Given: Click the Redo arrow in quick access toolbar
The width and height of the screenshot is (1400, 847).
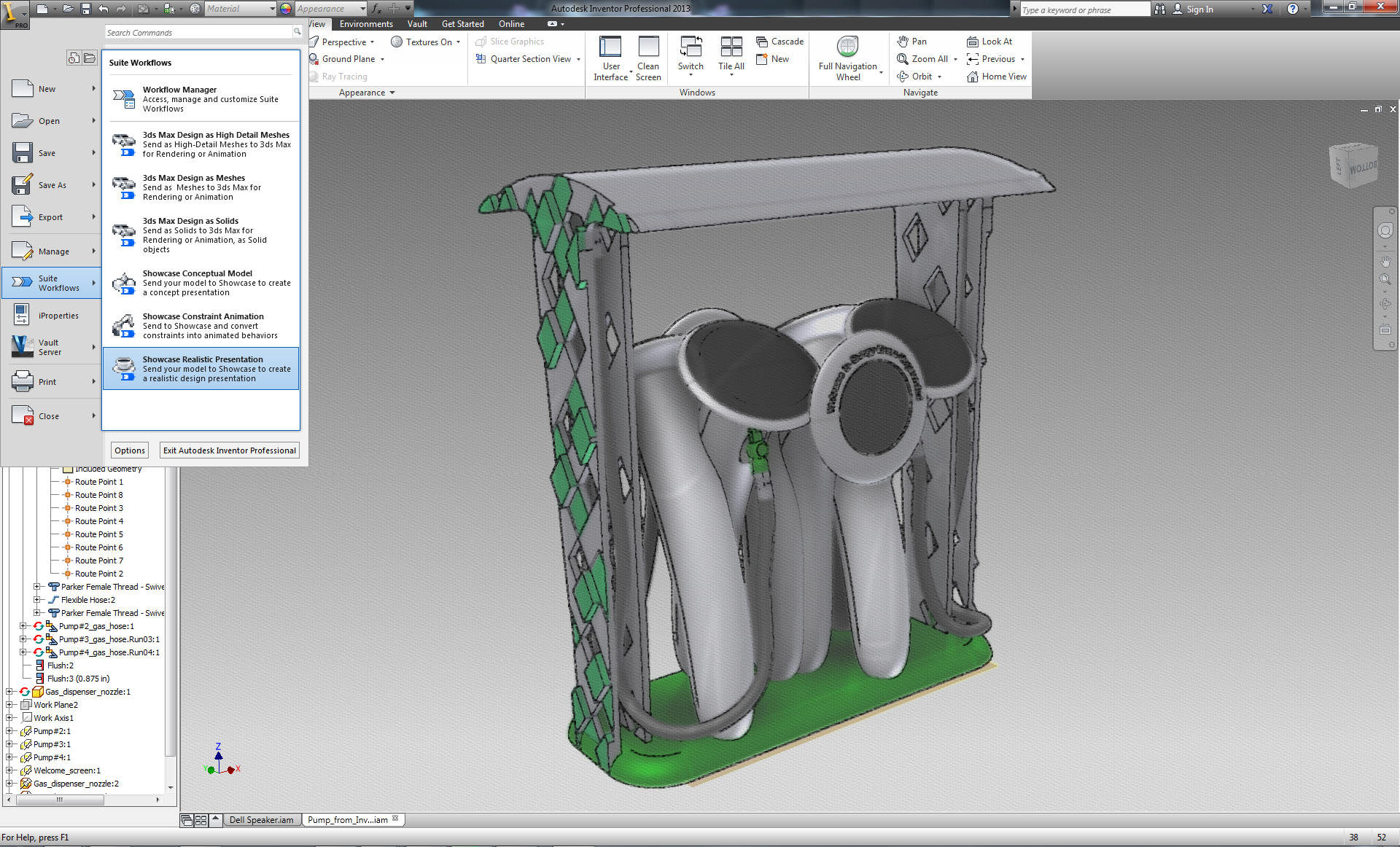Looking at the screenshot, I should pyautogui.click(x=121, y=9).
